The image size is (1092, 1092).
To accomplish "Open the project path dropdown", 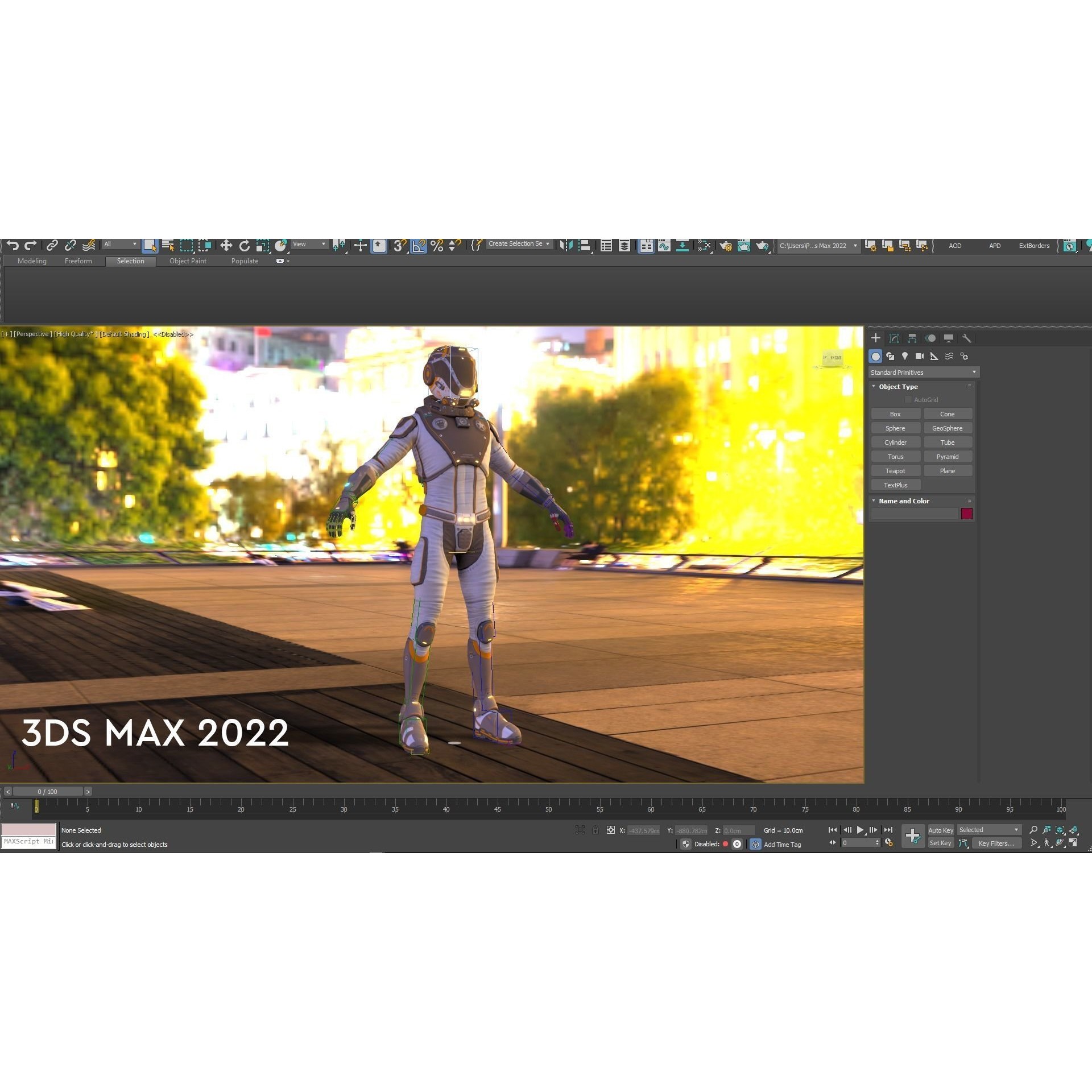I will [818, 246].
